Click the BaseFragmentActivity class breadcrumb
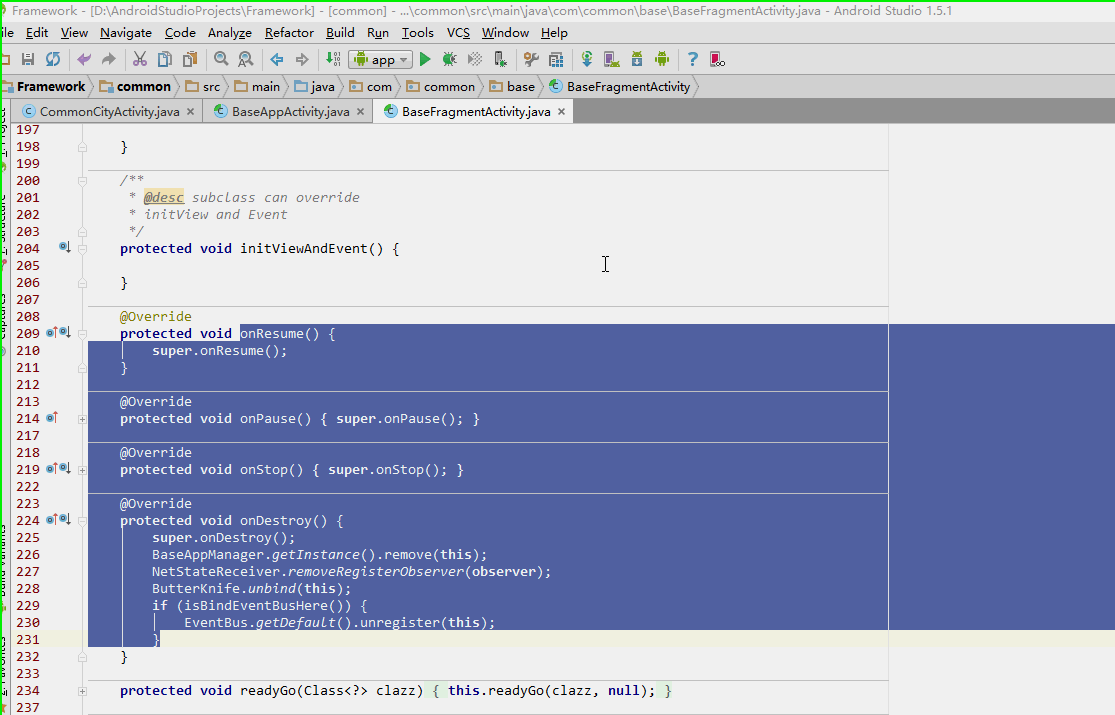The width and height of the screenshot is (1115, 715). [x=619, y=87]
